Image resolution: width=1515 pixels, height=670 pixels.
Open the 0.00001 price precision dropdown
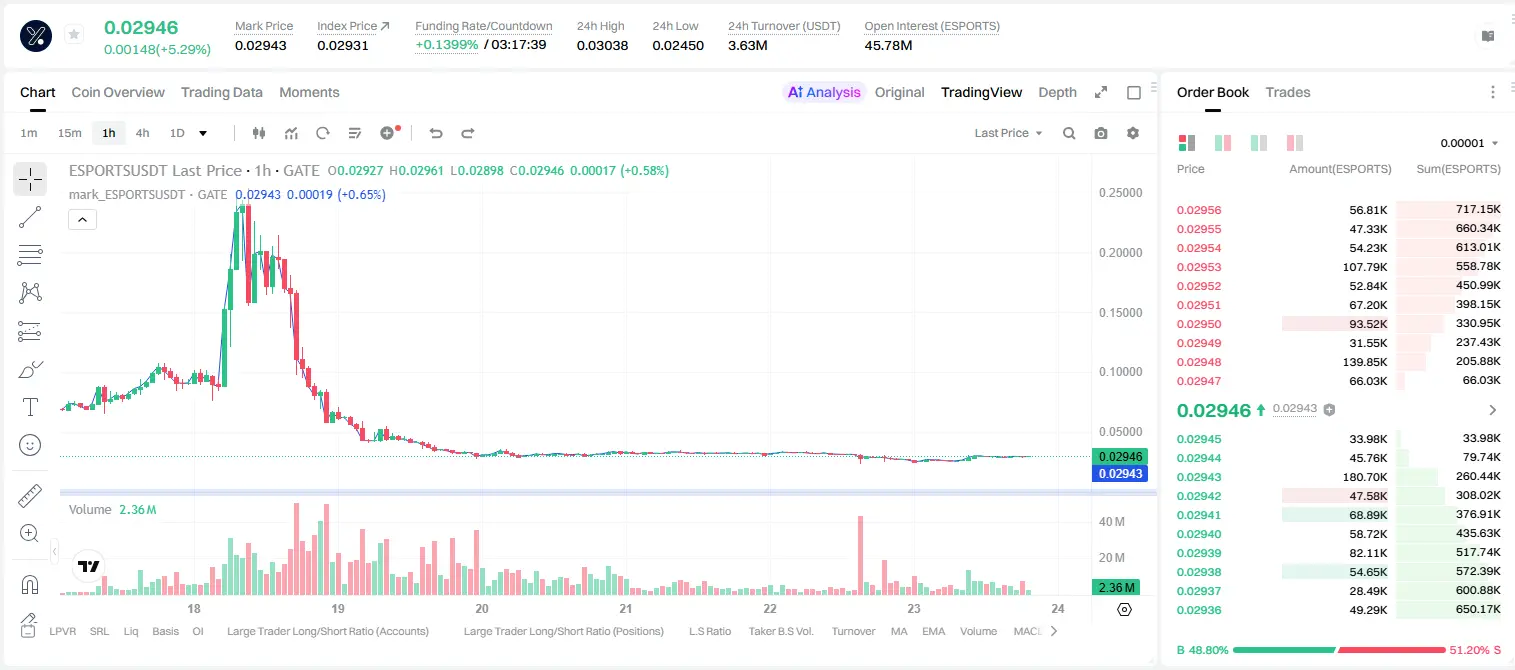(1470, 143)
